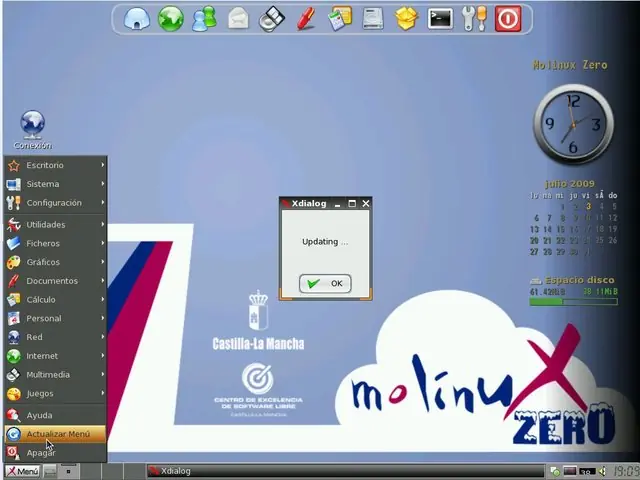Select Ayuda in the menu
Image resolution: width=640 pixels, height=480 pixels.
pyautogui.click(x=56, y=415)
